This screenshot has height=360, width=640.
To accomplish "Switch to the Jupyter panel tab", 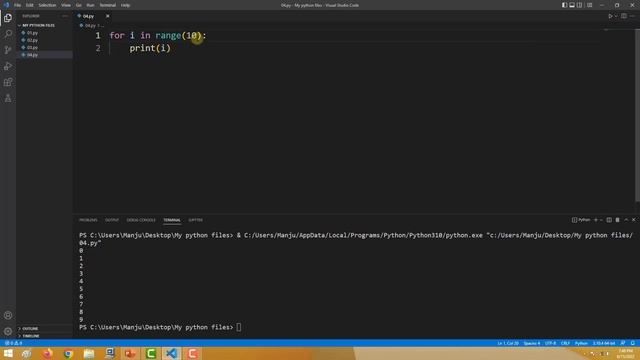I will coord(196,220).
